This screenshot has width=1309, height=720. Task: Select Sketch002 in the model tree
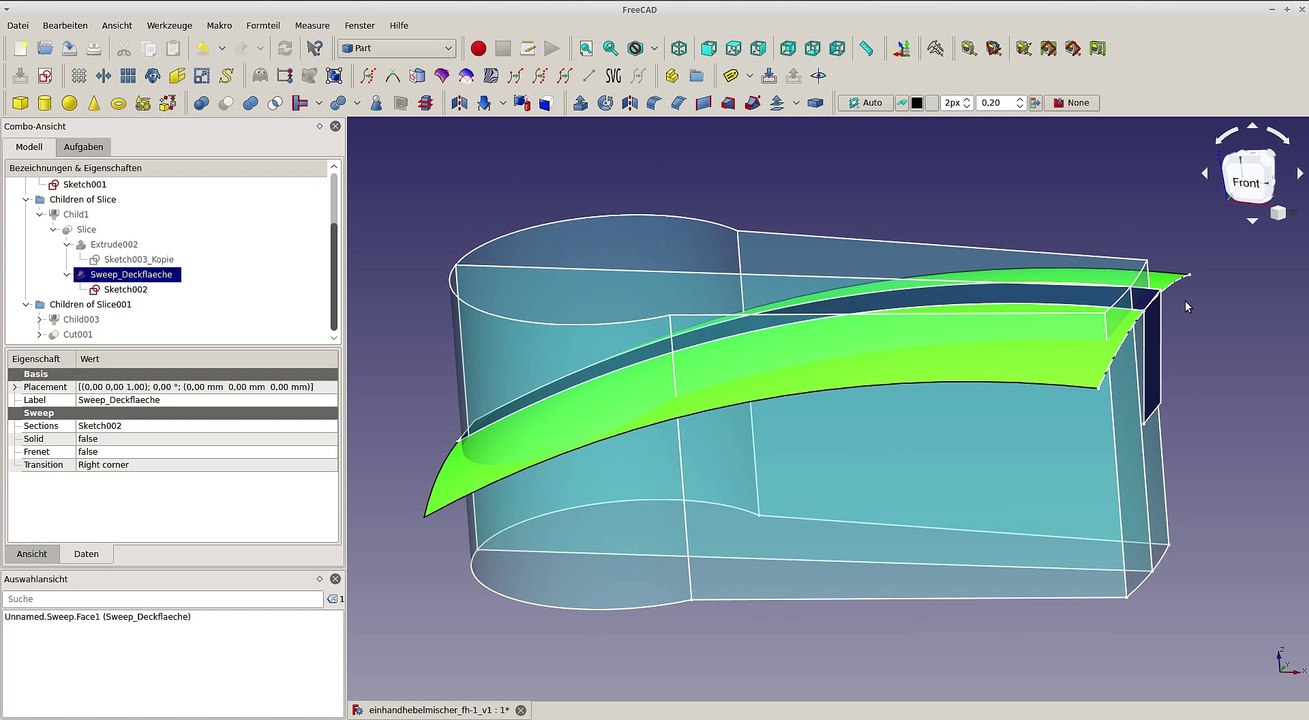pyautogui.click(x=125, y=290)
